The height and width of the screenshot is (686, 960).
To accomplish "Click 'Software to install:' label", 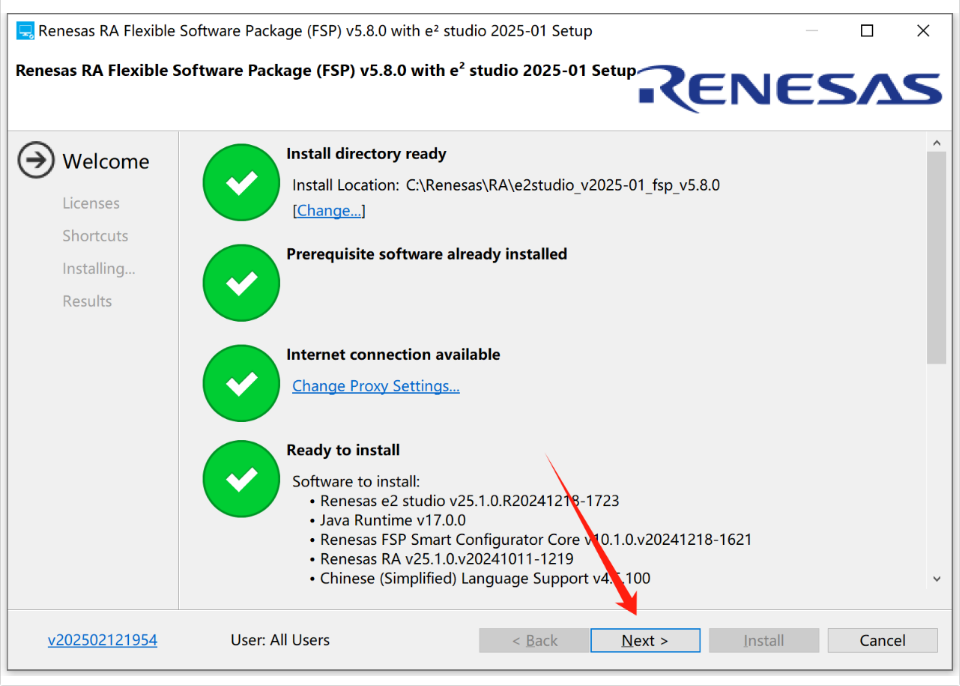I will (x=356, y=481).
